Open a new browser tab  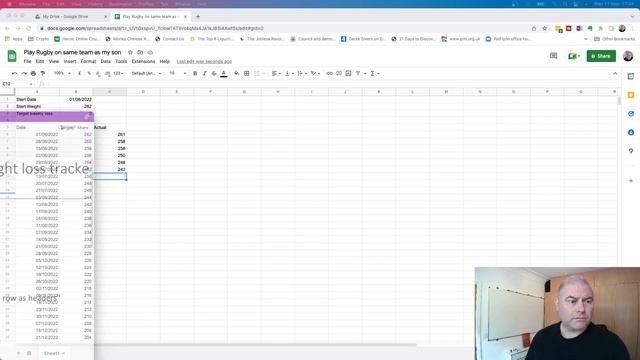(x=198, y=17)
